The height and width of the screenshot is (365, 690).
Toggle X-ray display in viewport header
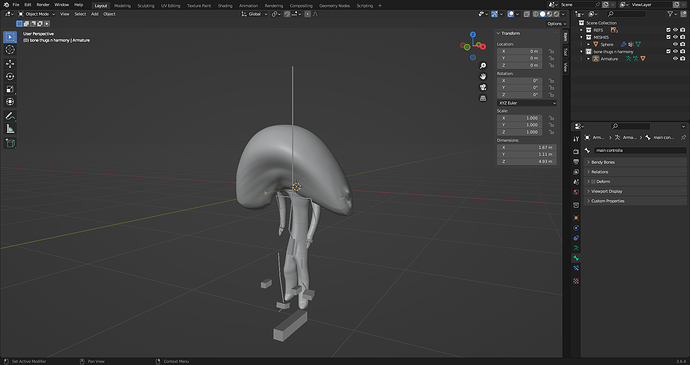coord(527,14)
